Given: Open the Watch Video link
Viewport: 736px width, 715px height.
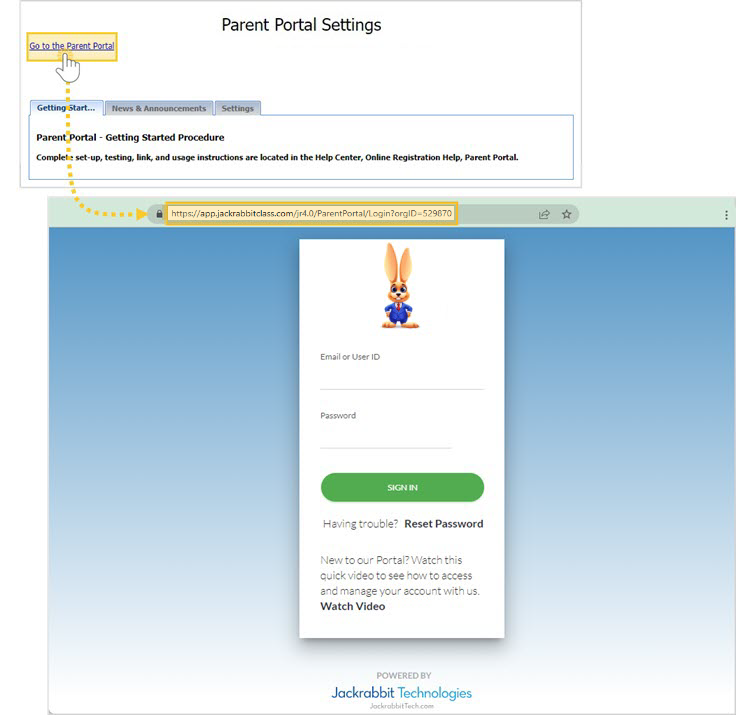Looking at the screenshot, I should coord(353,607).
